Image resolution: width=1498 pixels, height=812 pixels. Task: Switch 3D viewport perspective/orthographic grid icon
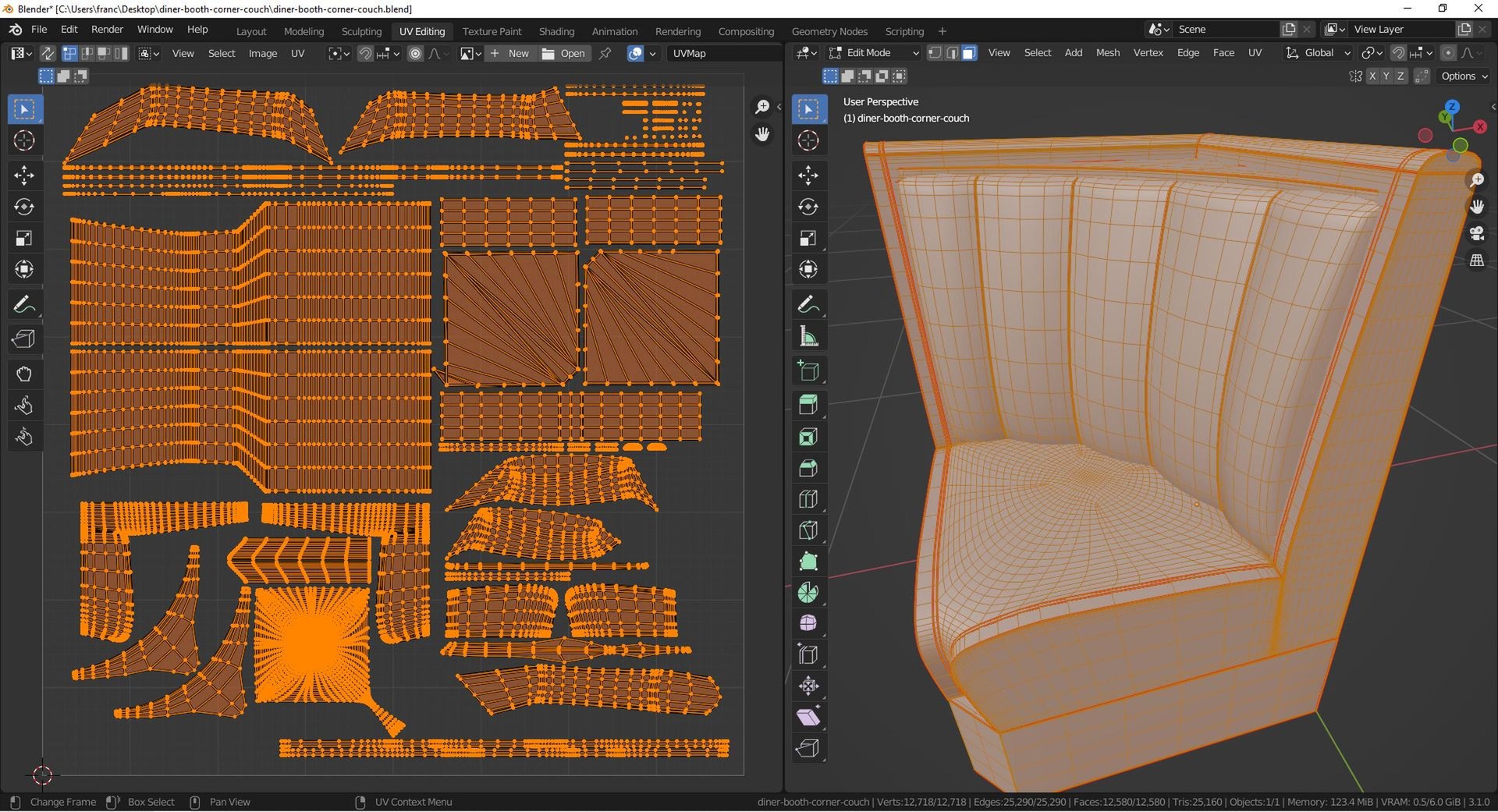coord(1477,261)
